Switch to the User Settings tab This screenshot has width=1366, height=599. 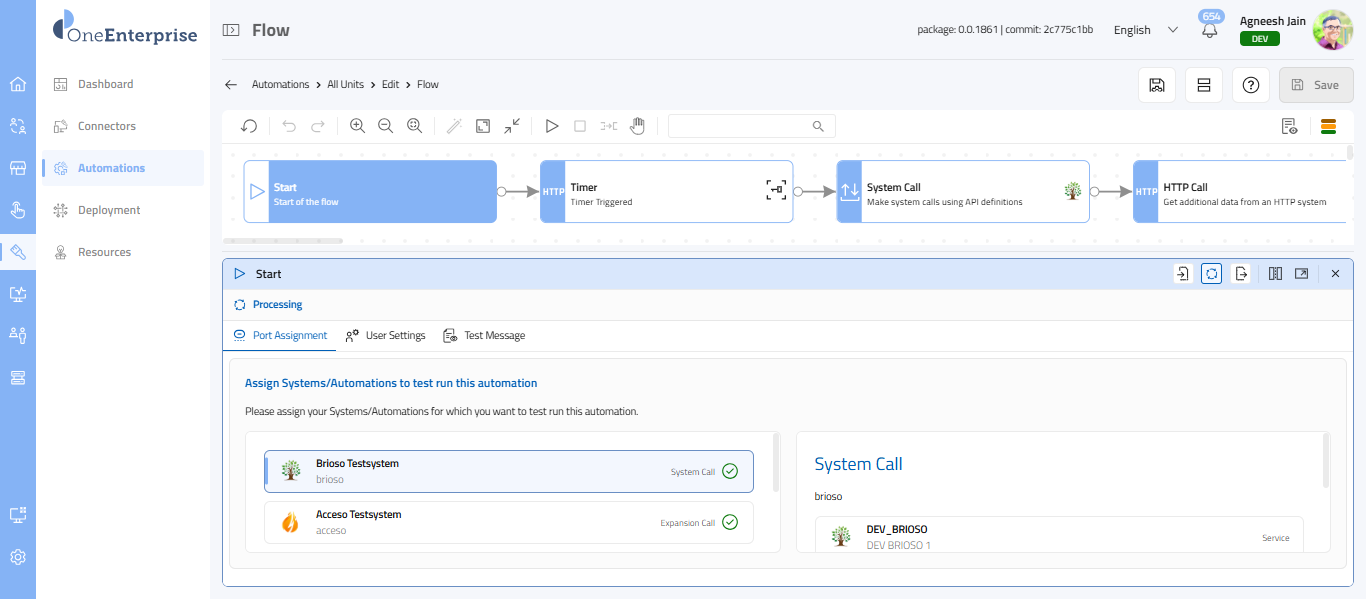pos(386,336)
